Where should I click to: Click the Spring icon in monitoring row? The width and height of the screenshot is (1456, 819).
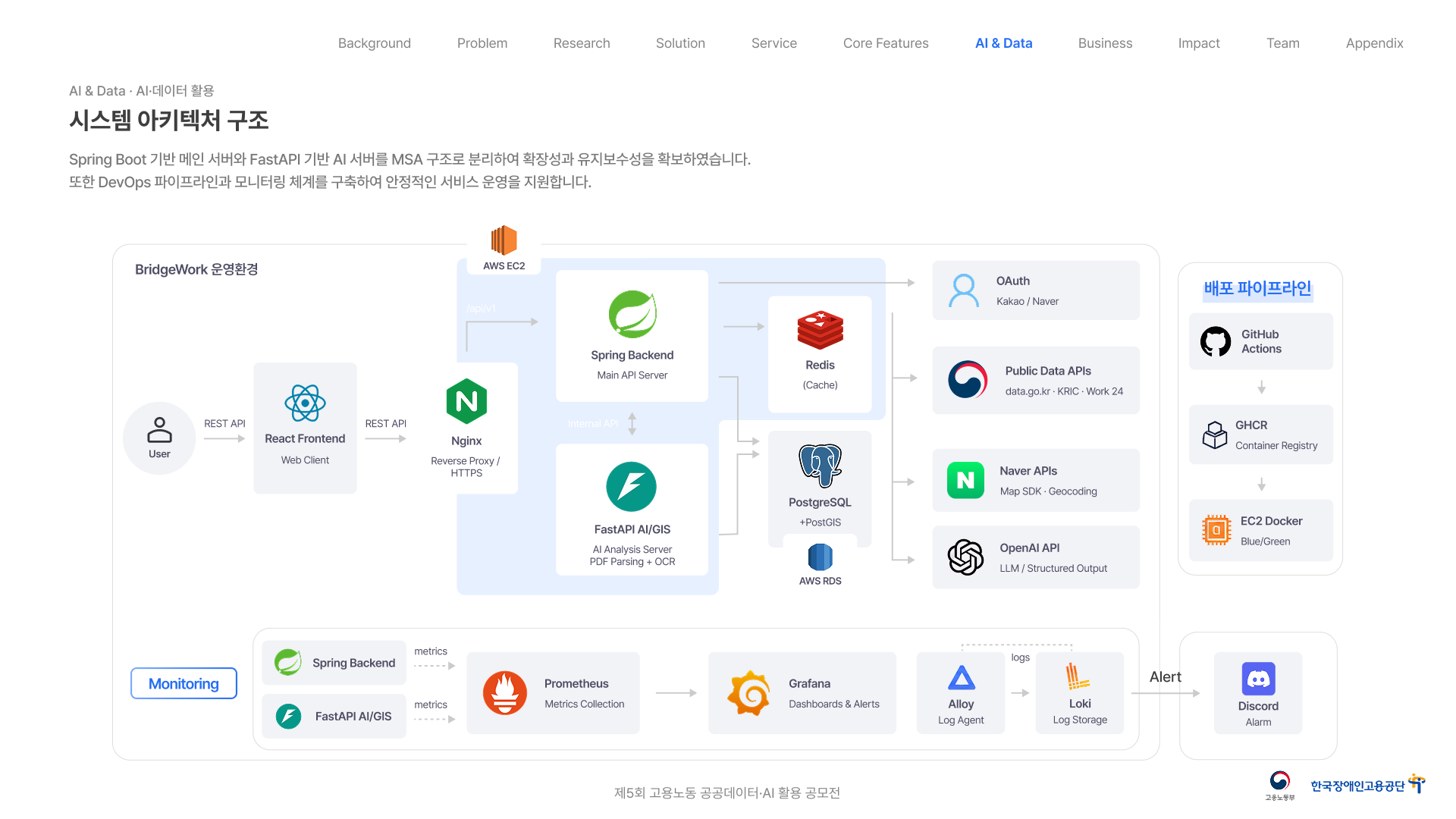pos(287,662)
